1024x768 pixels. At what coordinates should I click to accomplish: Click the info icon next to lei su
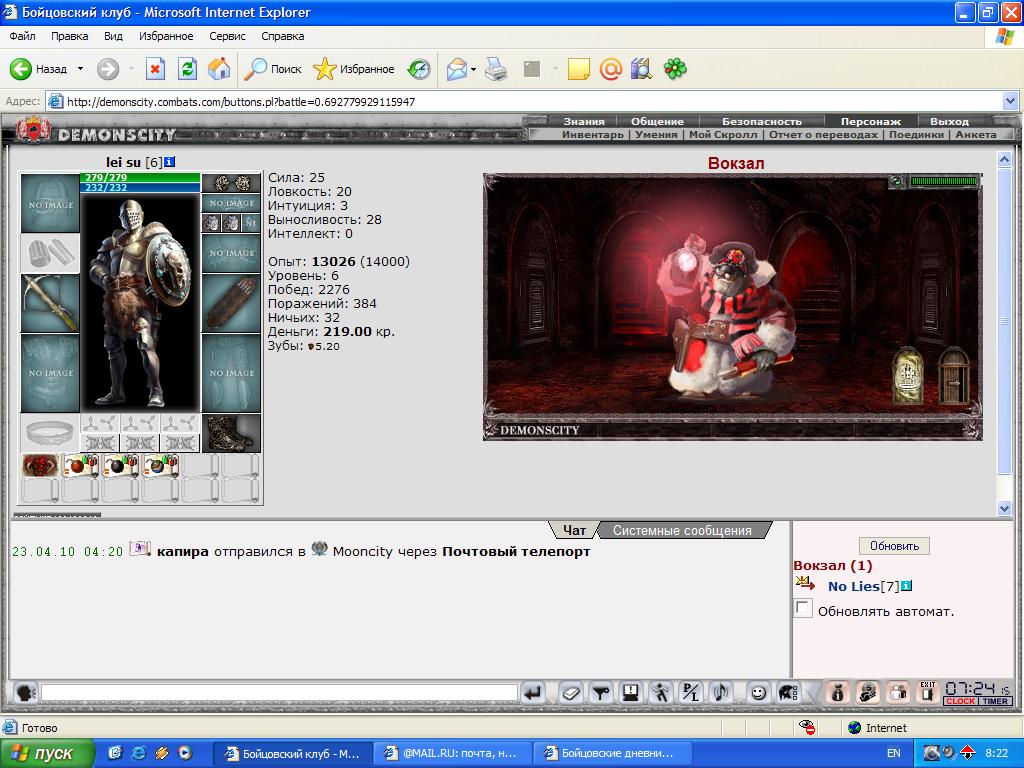170,161
